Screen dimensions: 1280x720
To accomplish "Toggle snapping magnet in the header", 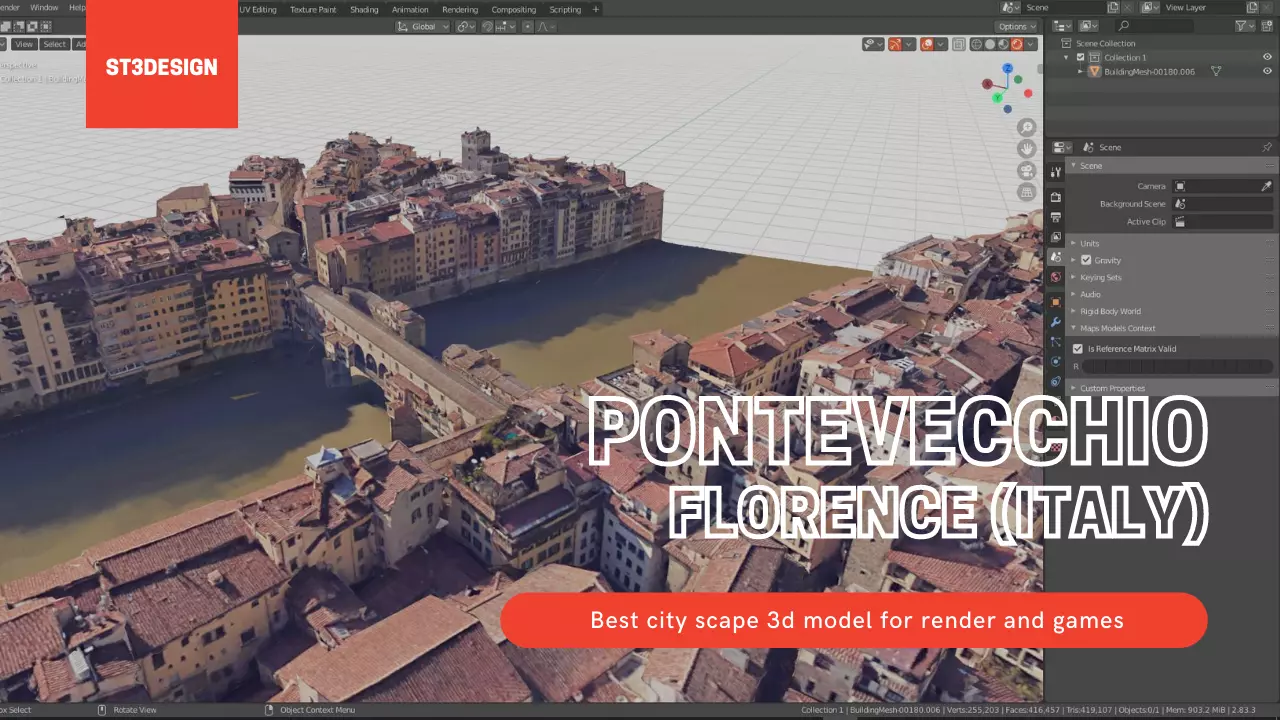I will click(487, 26).
